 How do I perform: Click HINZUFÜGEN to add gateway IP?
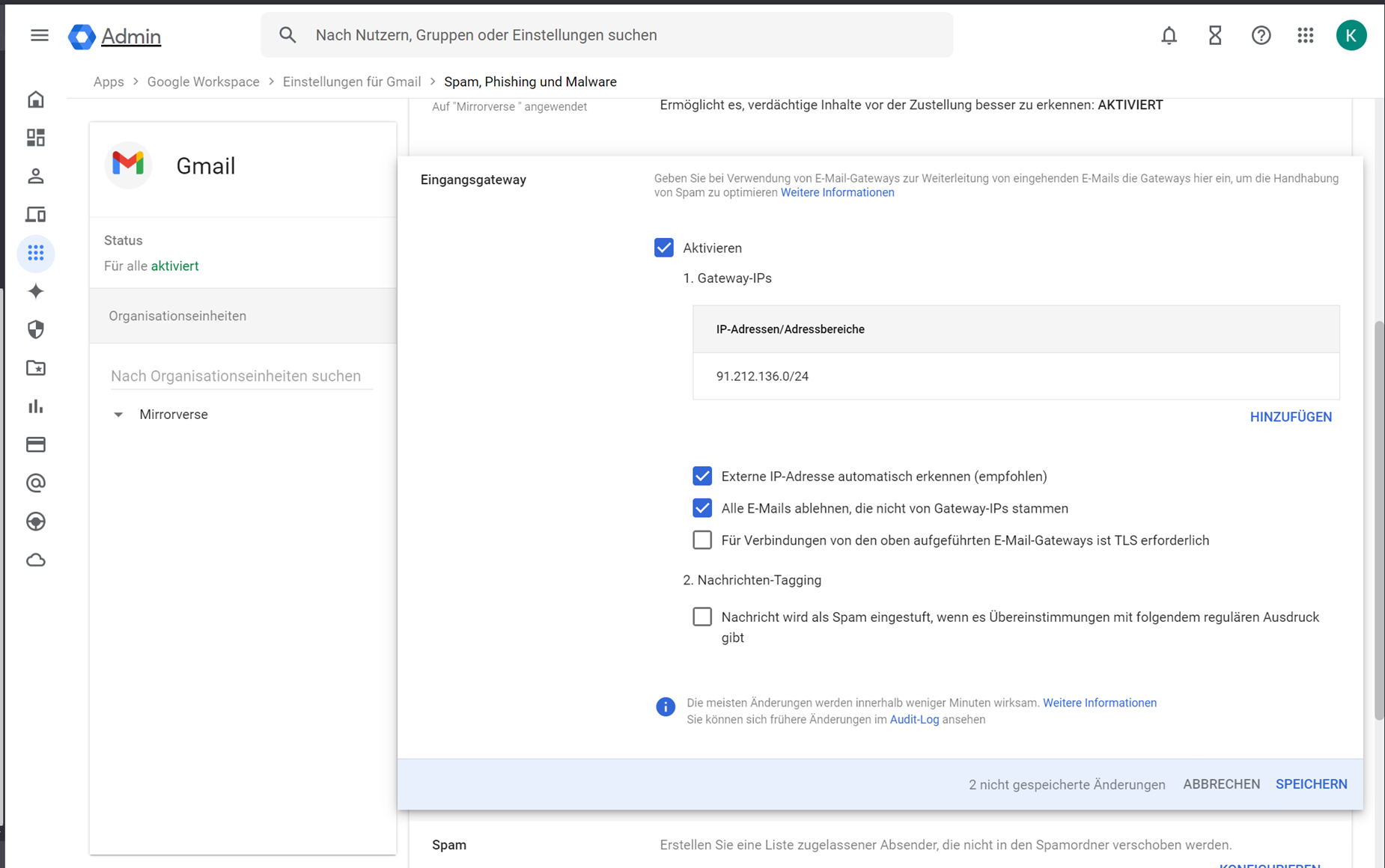tap(1290, 417)
